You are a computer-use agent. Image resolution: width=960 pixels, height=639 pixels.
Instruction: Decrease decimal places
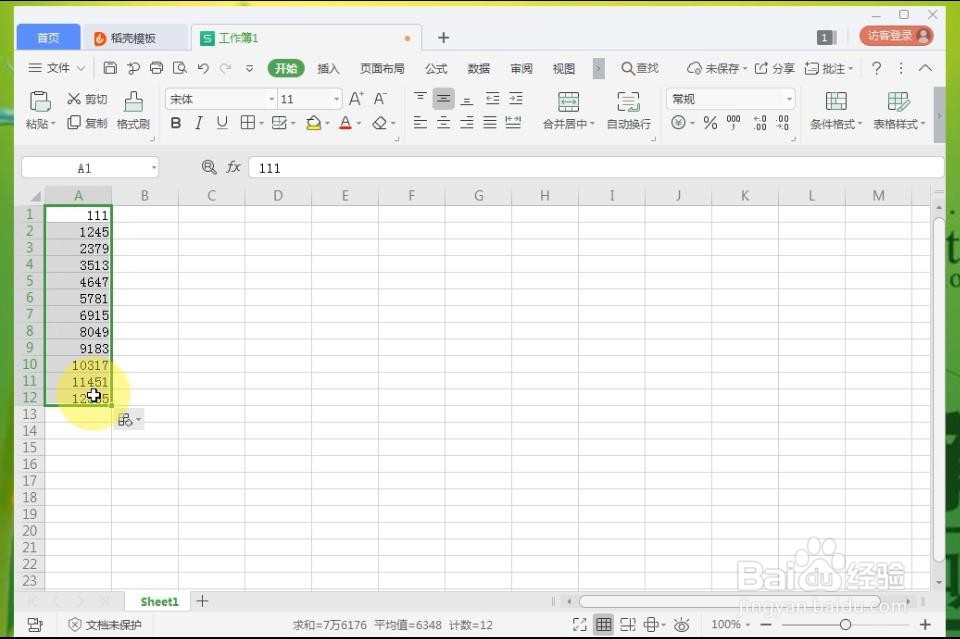click(x=782, y=123)
